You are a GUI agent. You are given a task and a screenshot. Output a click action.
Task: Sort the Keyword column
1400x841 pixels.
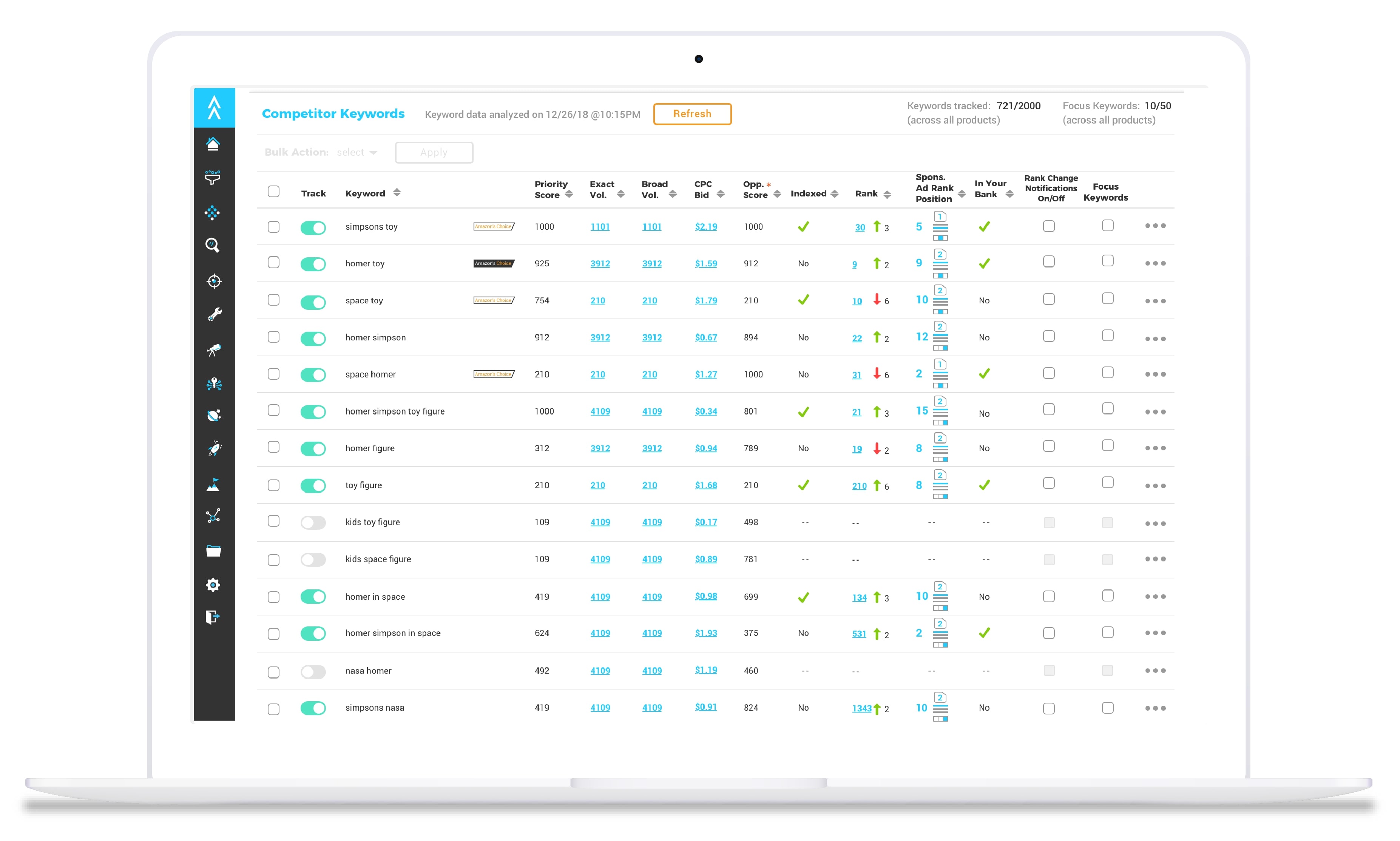pos(397,193)
